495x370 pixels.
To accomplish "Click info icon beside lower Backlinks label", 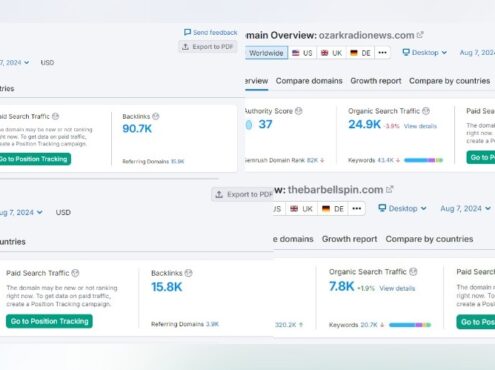I will click(188, 273).
